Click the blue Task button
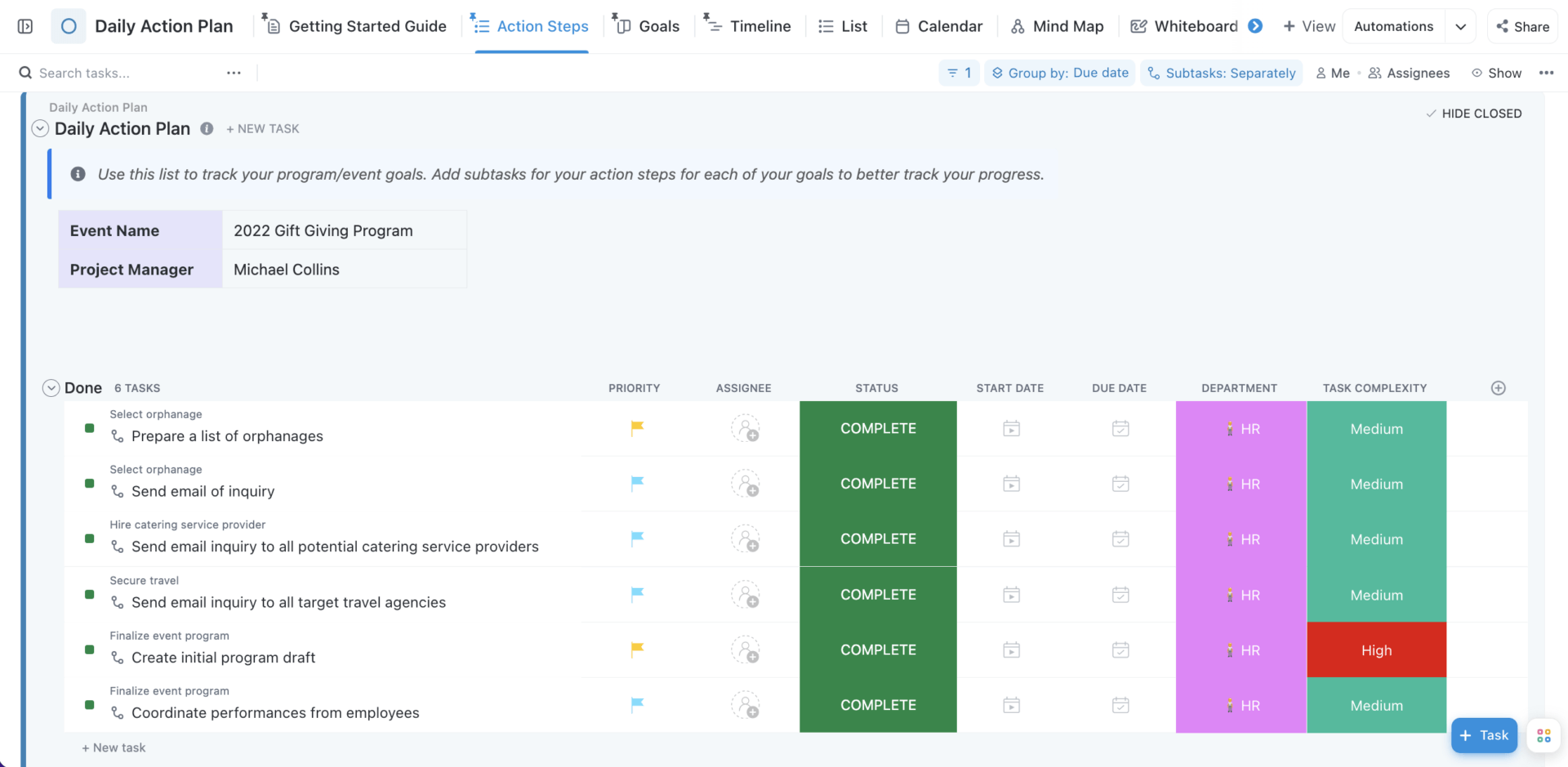 (1484, 735)
